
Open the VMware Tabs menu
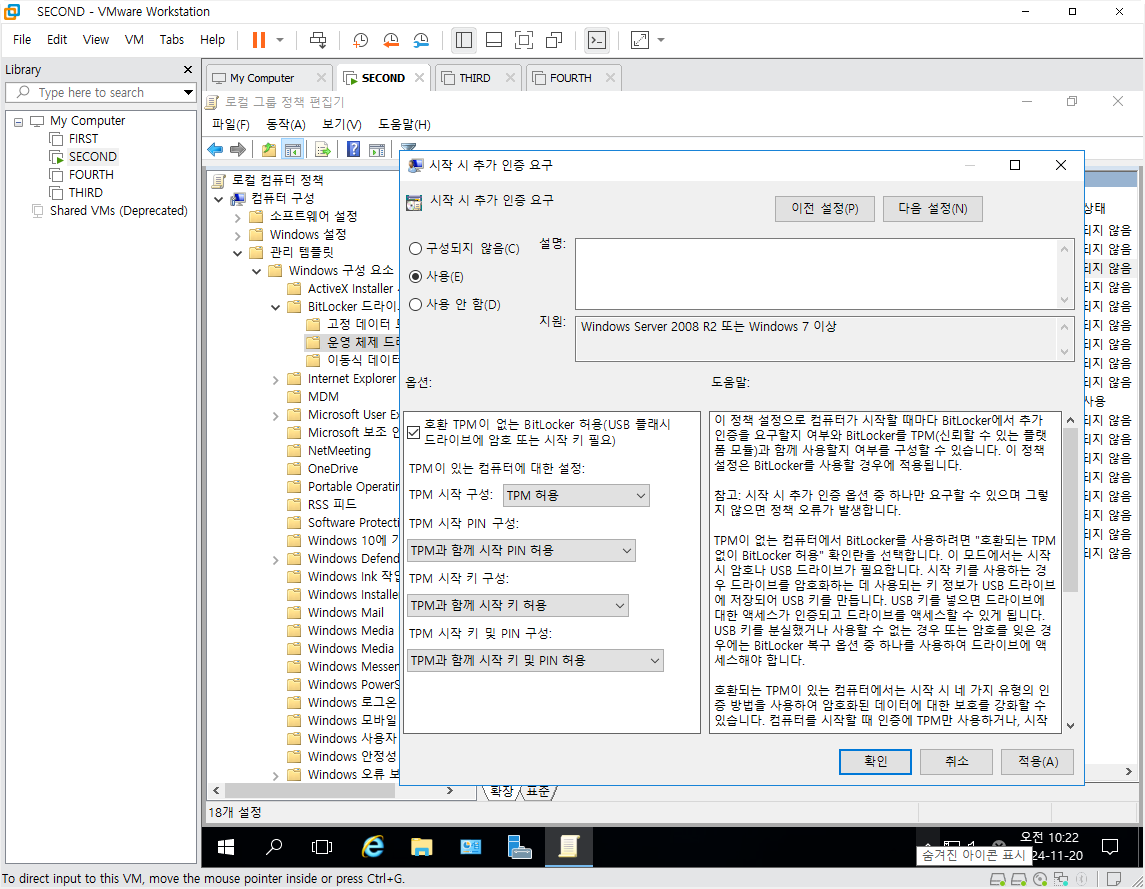pyautogui.click(x=172, y=39)
